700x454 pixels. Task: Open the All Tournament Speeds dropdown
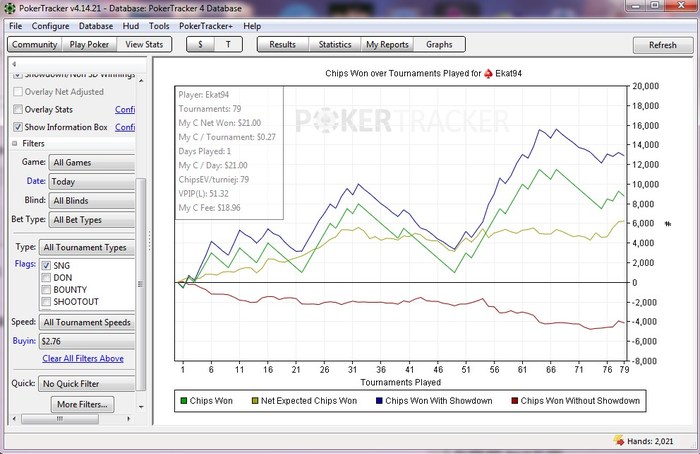(87, 322)
